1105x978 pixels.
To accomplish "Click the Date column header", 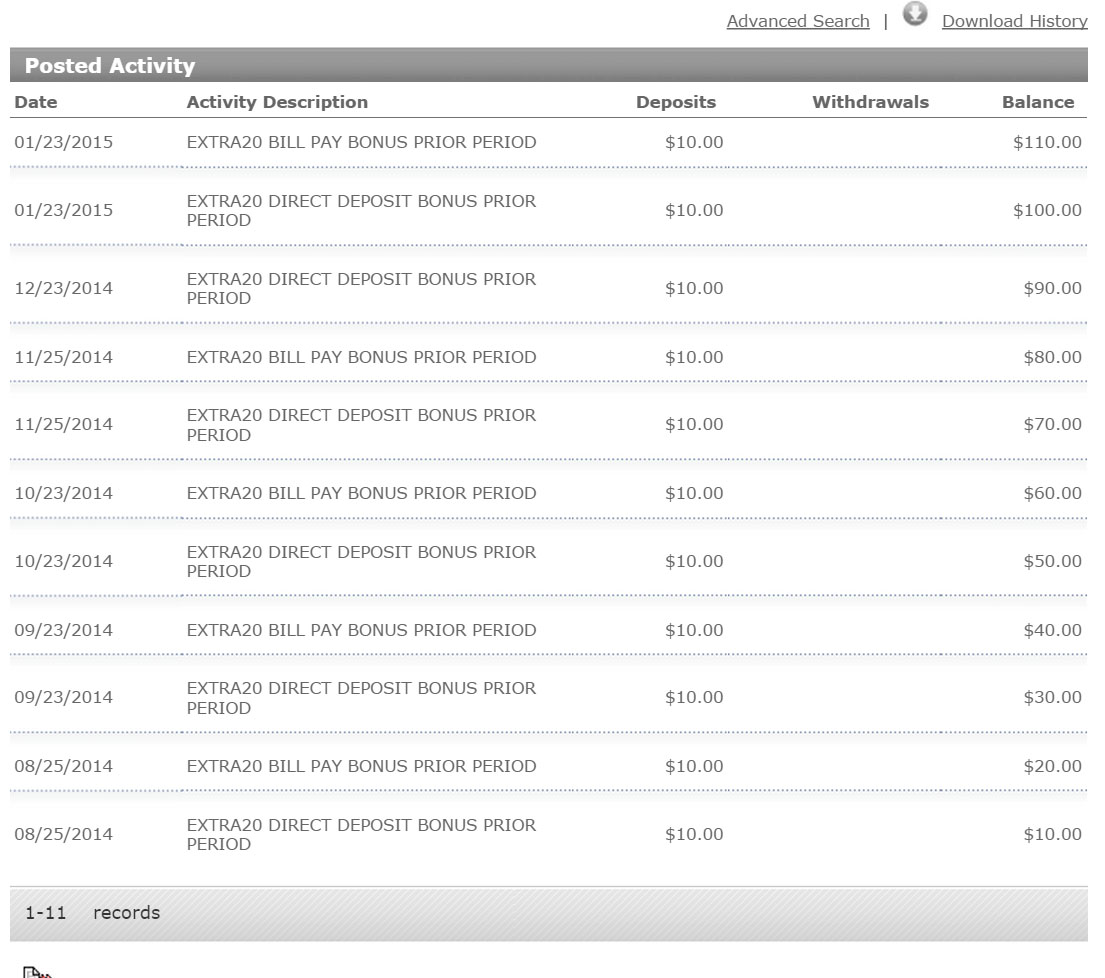I will [x=36, y=102].
